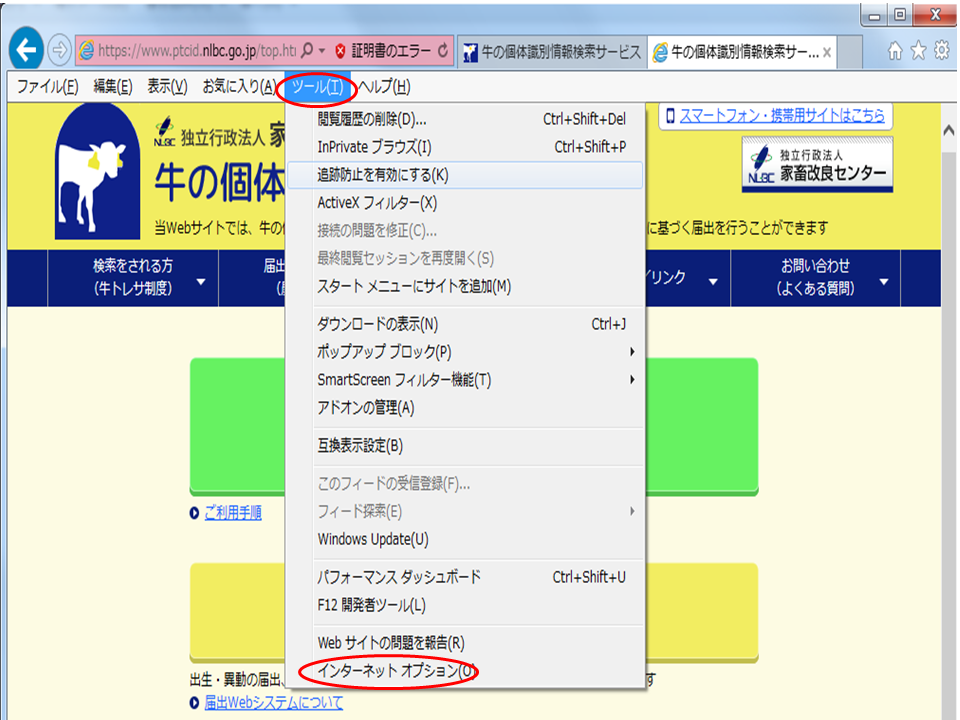Click the NLBC 家畜改良センター logo banner
960x720 pixels.
coord(817,164)
